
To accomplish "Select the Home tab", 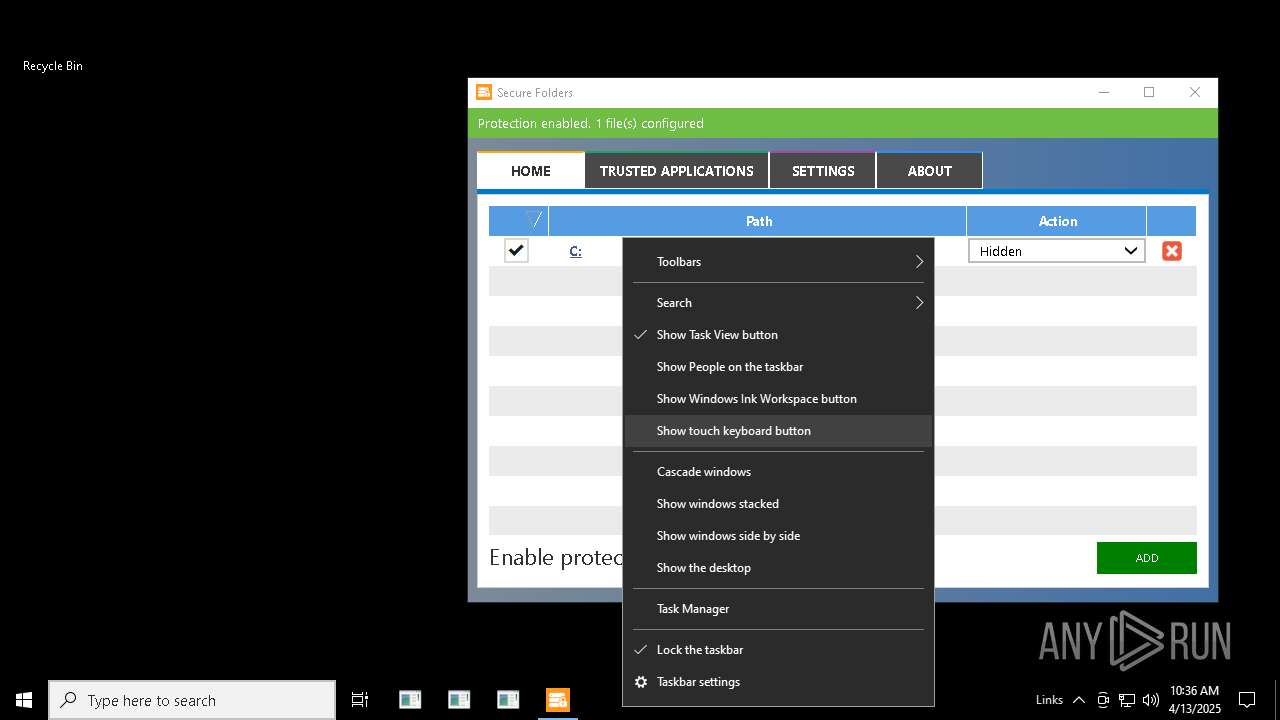I will [x=531, y=171].
